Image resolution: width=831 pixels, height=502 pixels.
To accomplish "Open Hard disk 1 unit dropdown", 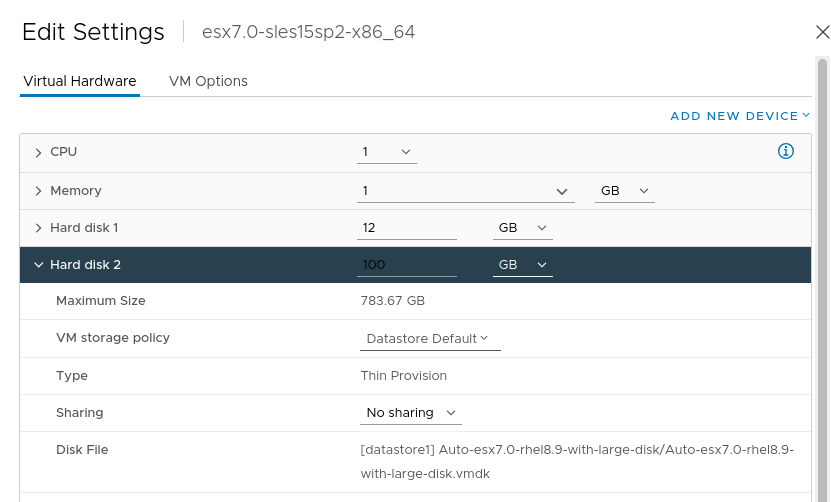I will [x=523, y=228].
